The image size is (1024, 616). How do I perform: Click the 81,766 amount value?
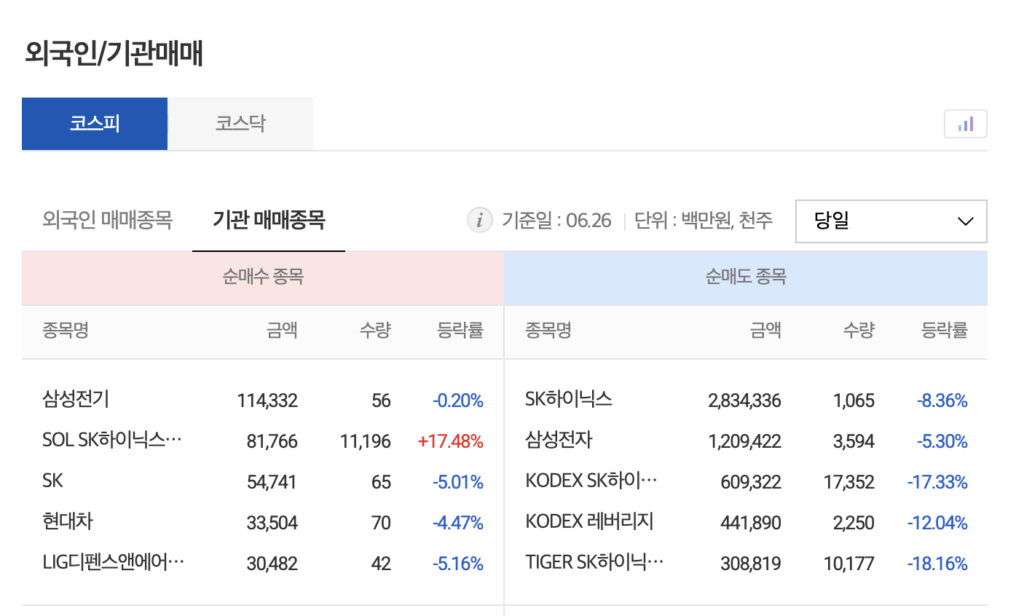(272, 442)
